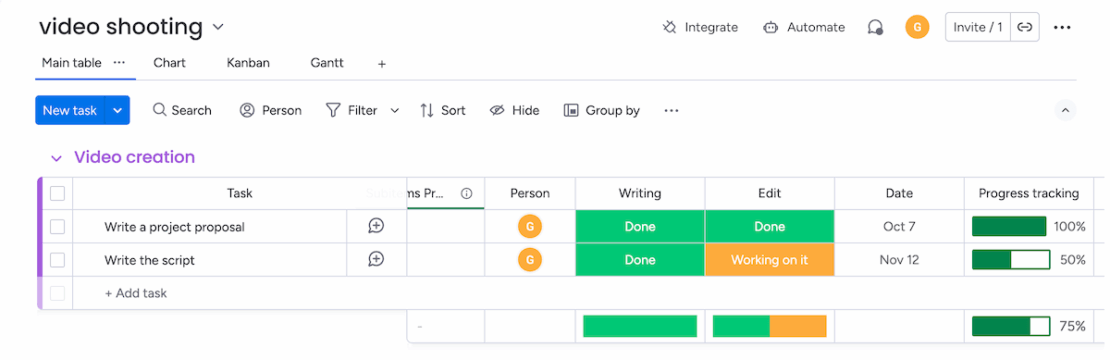The image size is (1110, 360).
Task: Open the Hide columns tool
Action: 515,110
